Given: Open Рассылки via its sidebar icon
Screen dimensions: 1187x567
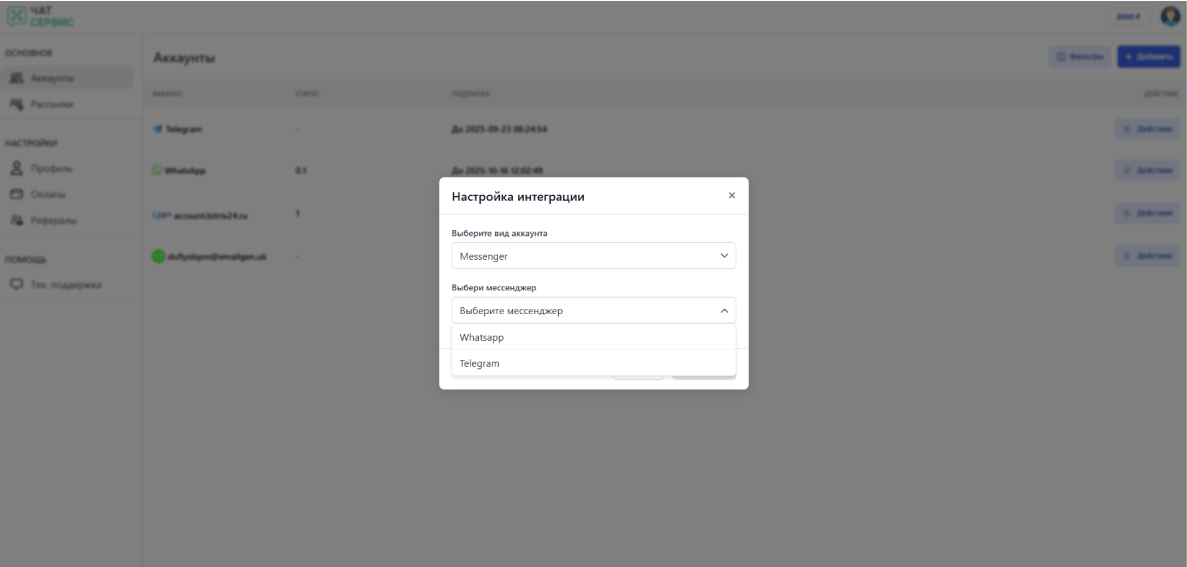Looking at the screenshot, I should click(18, 103).
